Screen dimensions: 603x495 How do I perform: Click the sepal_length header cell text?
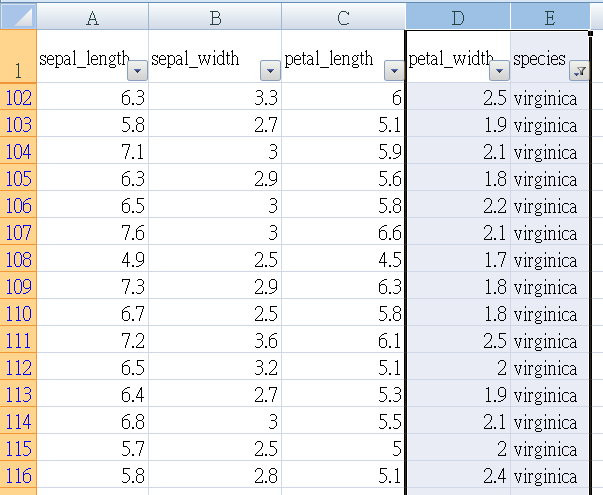coord(84,59)
